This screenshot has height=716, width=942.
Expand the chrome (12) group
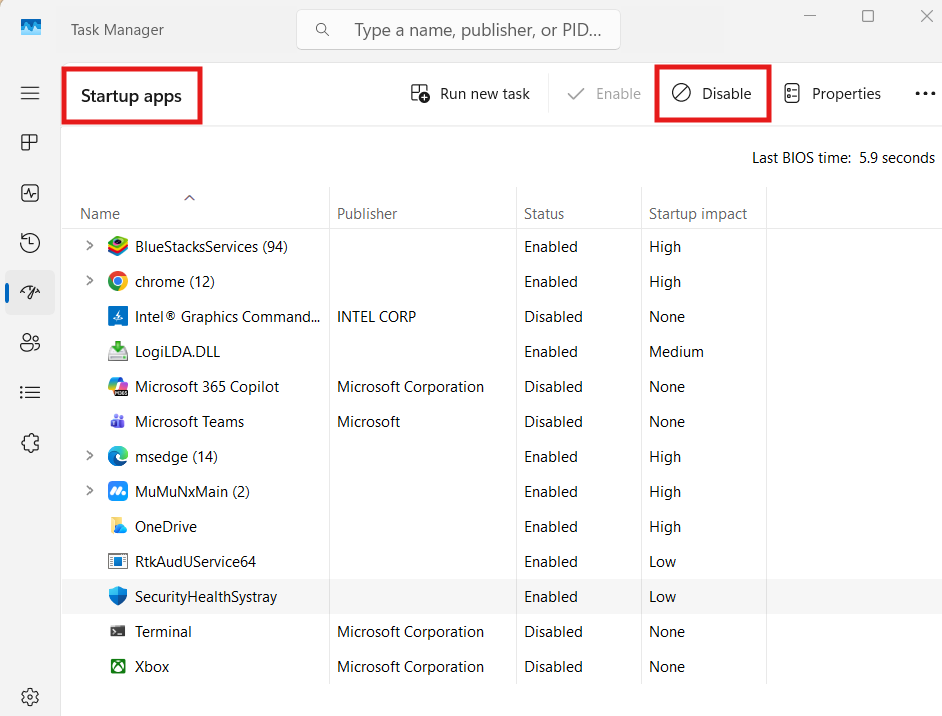(90, 281)
